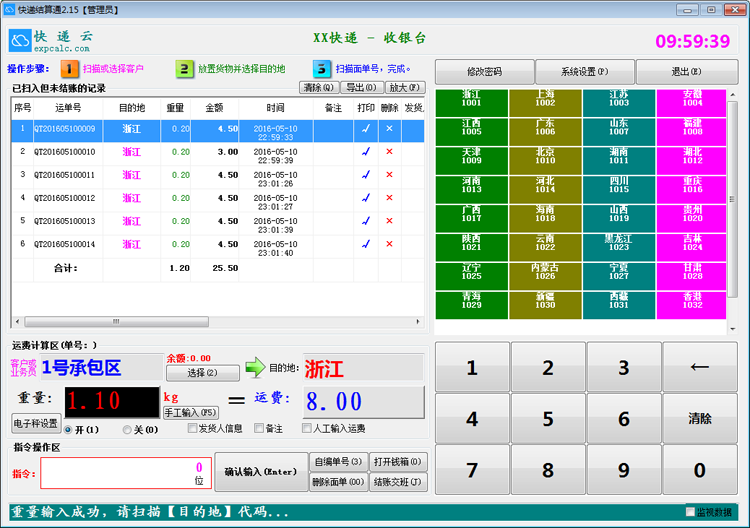Click the 金额 column header
This screenshot has height=528, width=750.
click(214, 108)
